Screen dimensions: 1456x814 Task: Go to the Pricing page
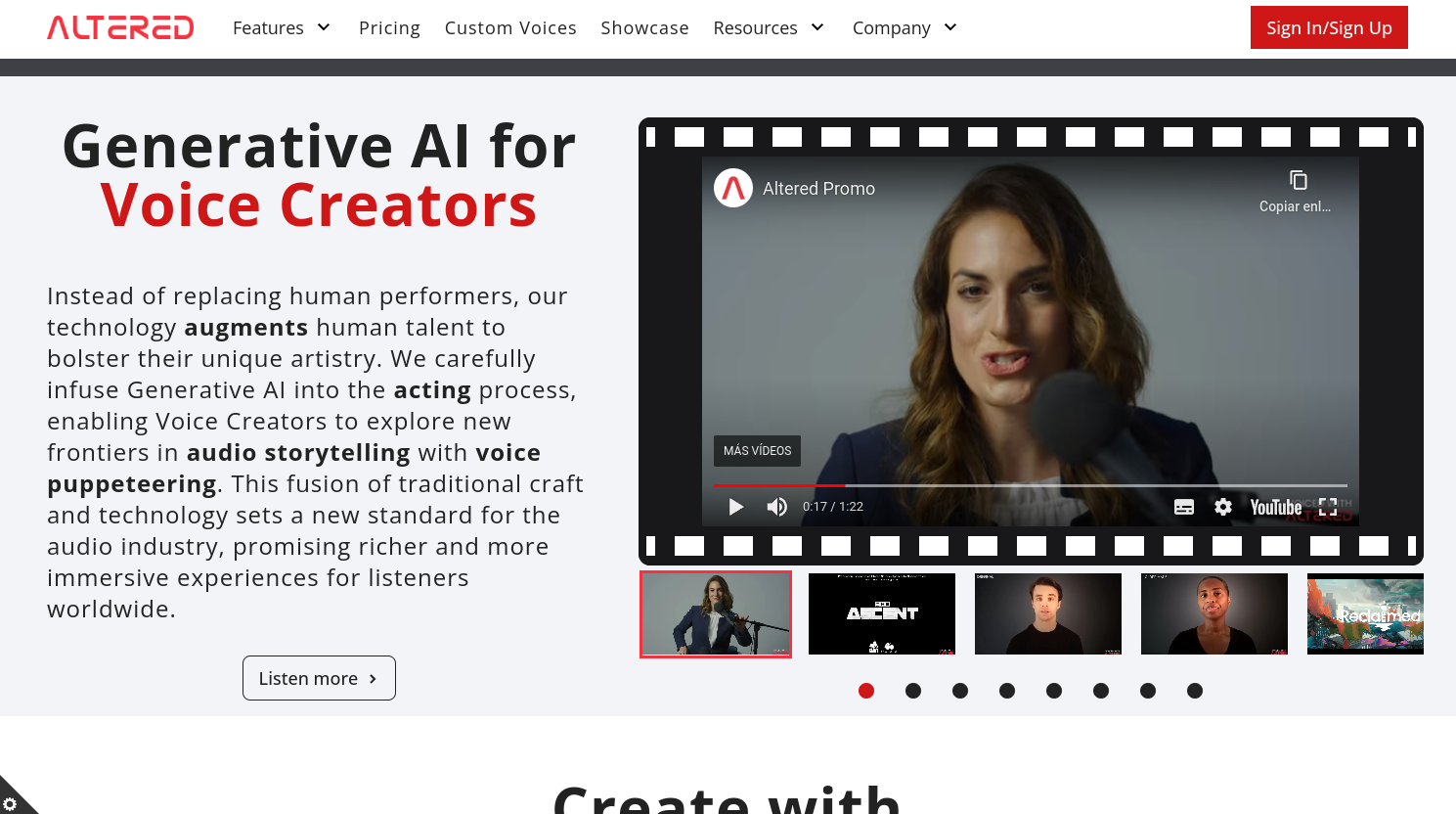[389, 28]
